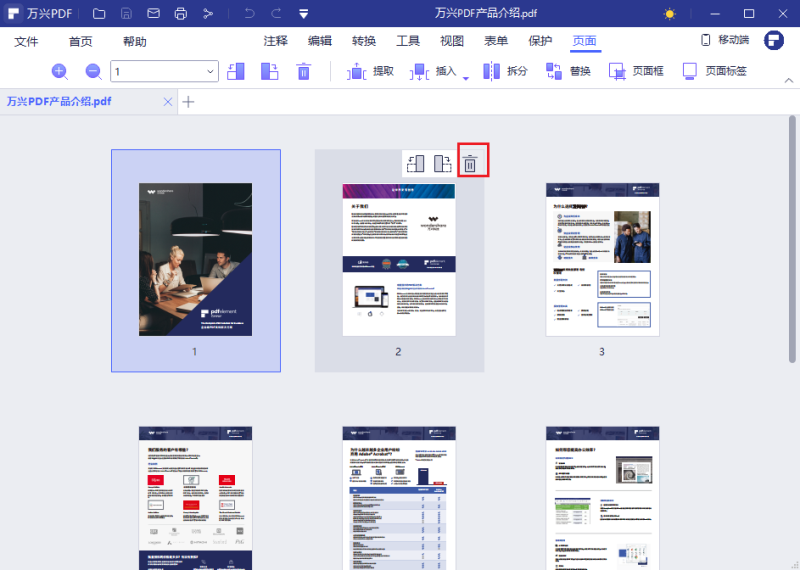Click the zoom out minus icon
800x570 pixels.
[93, 71]
